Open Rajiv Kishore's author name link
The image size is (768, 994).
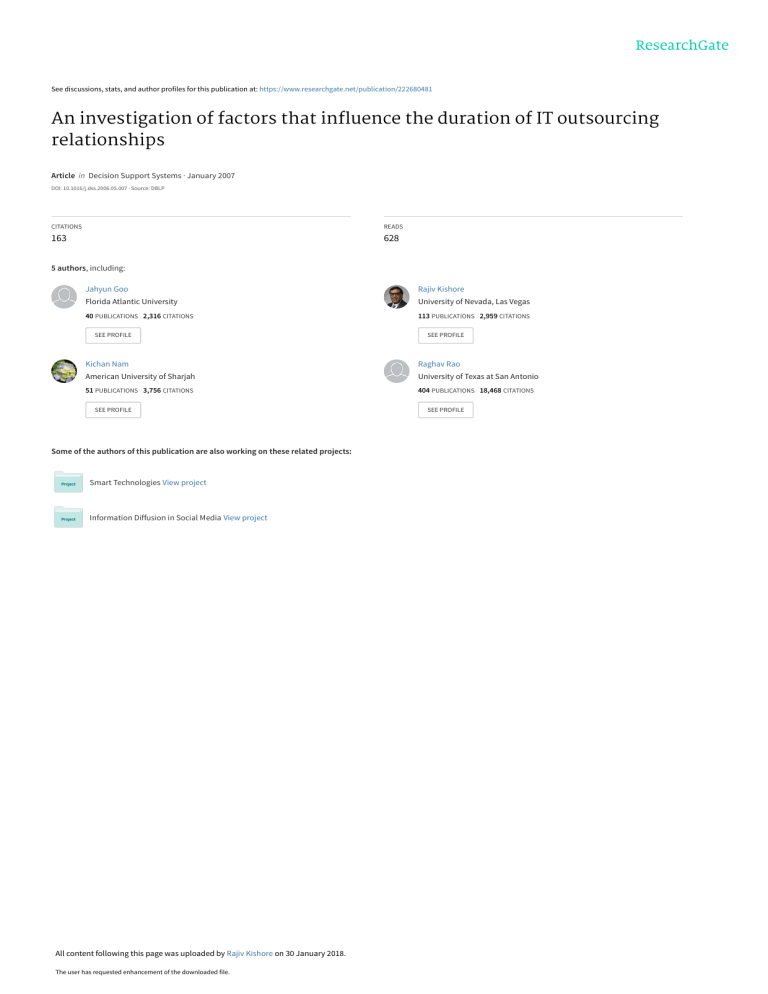(x=441, y=289)
